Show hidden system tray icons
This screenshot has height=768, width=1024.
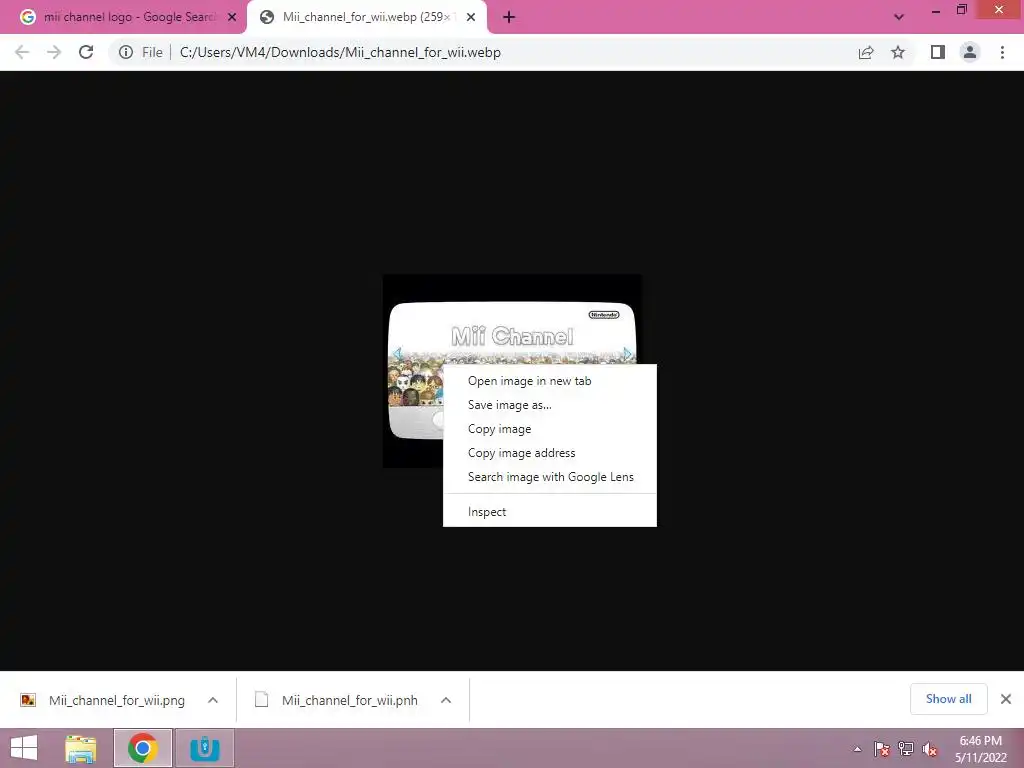(857, 749)
